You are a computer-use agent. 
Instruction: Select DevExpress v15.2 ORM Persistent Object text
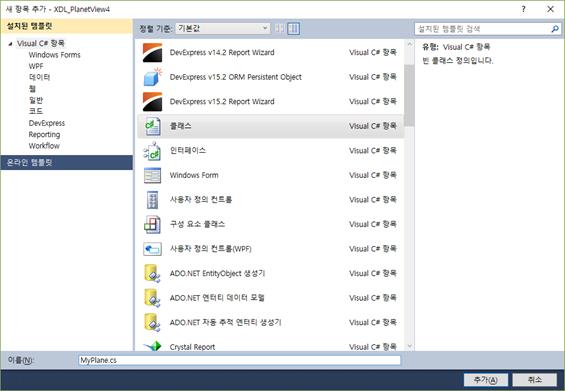(x=236, y=77)
